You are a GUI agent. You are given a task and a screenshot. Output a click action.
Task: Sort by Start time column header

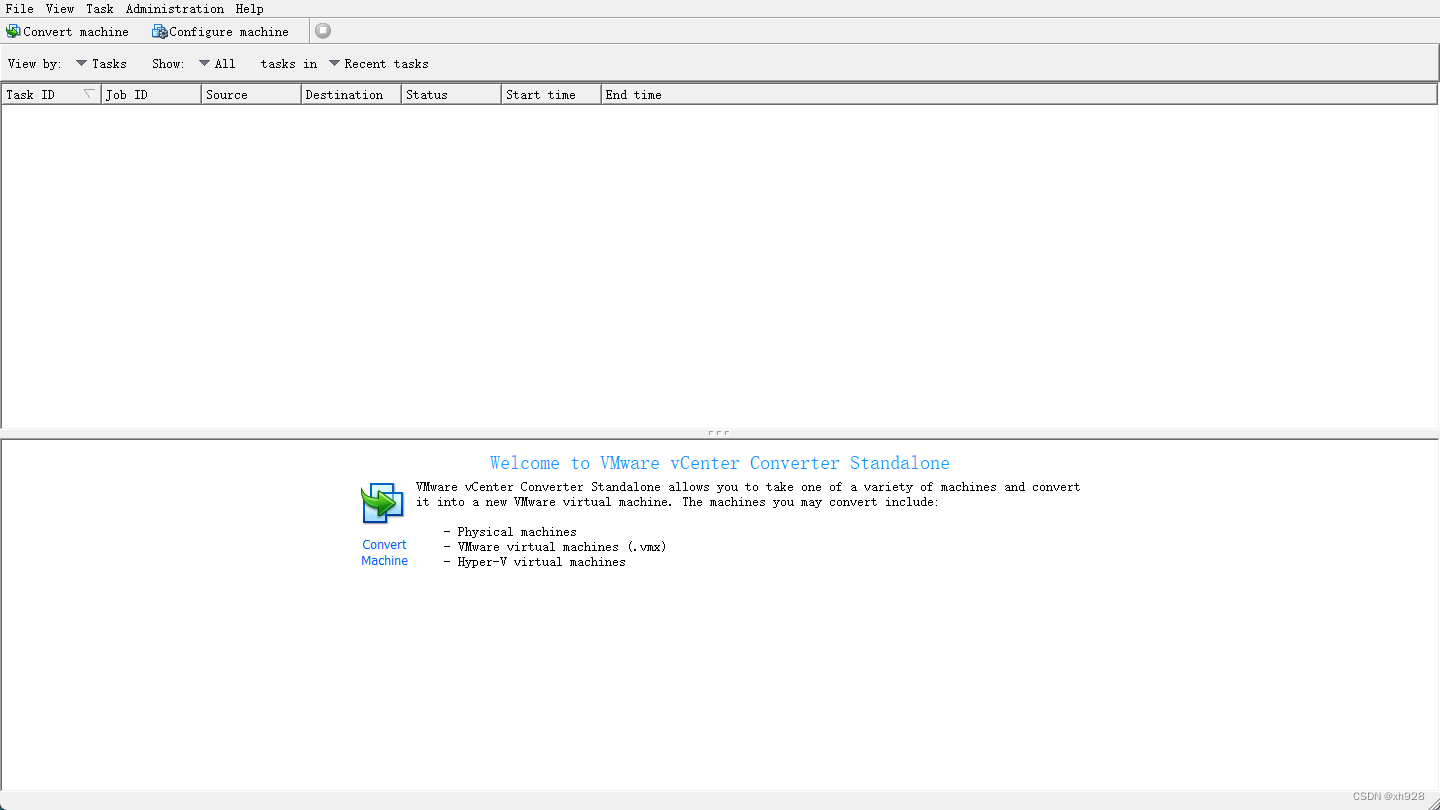coord(551,94)
